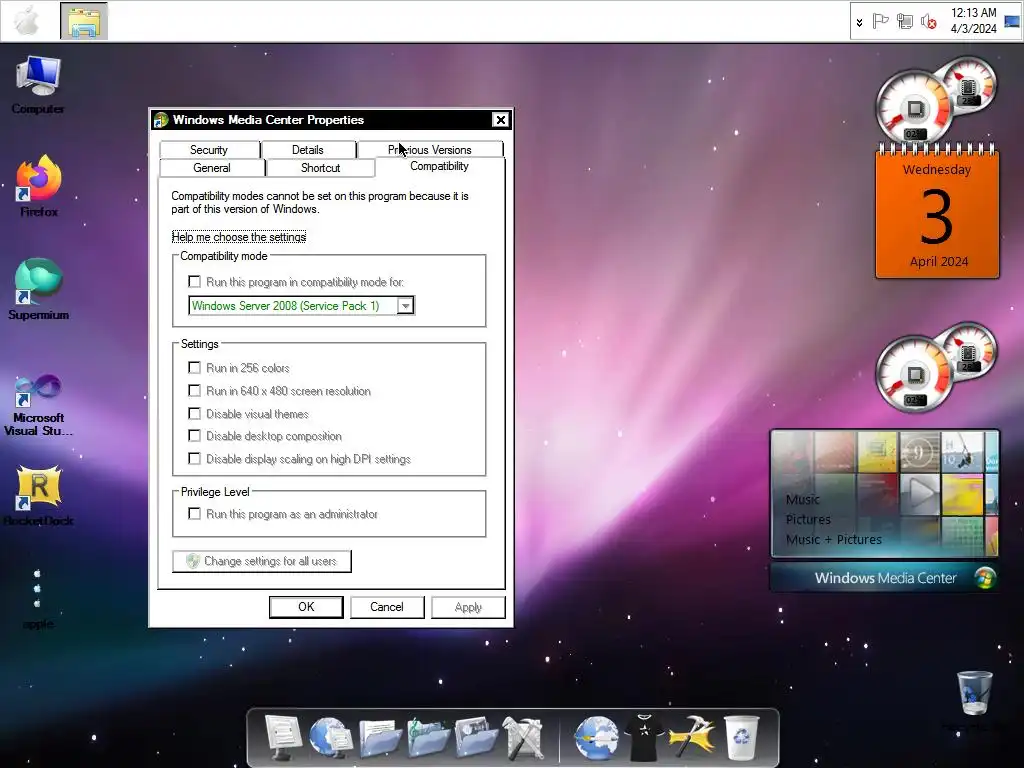Image resolution: width=1024 pixels, height=768 pixels.
Task: Open the Windows Server 2008 compatibility dropdown
Action: pyautogui.click(x=406, y=306)
